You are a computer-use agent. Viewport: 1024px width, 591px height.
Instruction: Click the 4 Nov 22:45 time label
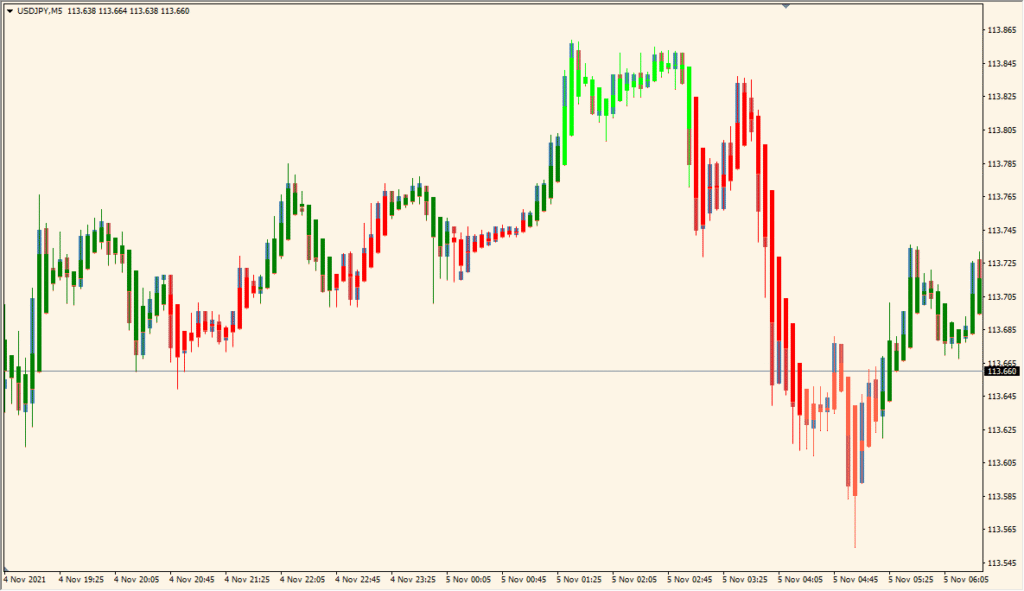[x=358, y=579]
